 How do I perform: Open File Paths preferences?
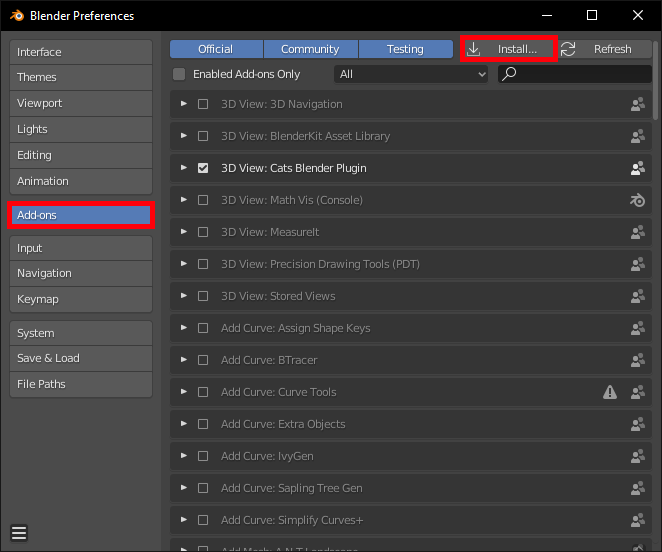[81, 384]
